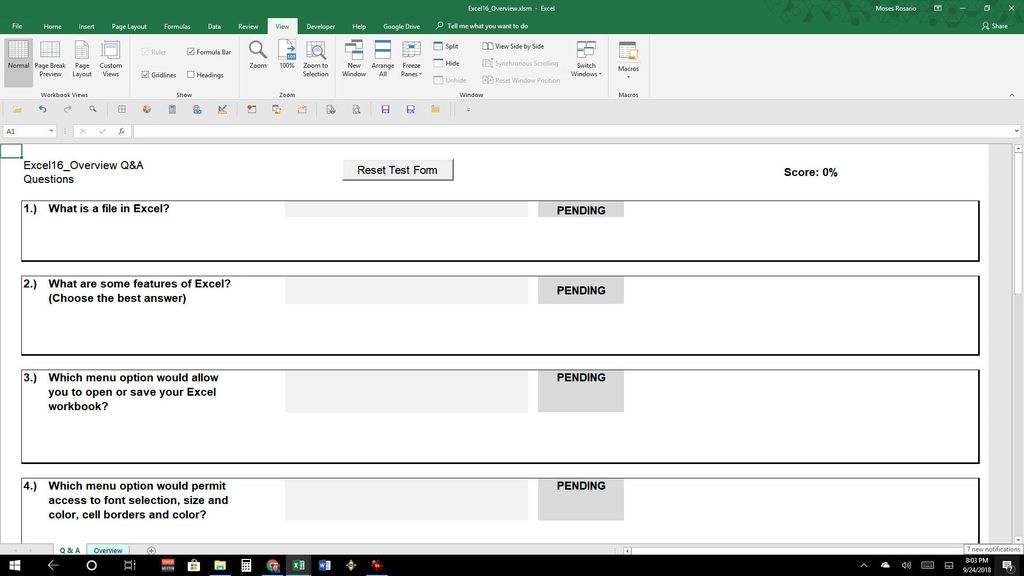Open Excel from the taskbar

(298, 566)
